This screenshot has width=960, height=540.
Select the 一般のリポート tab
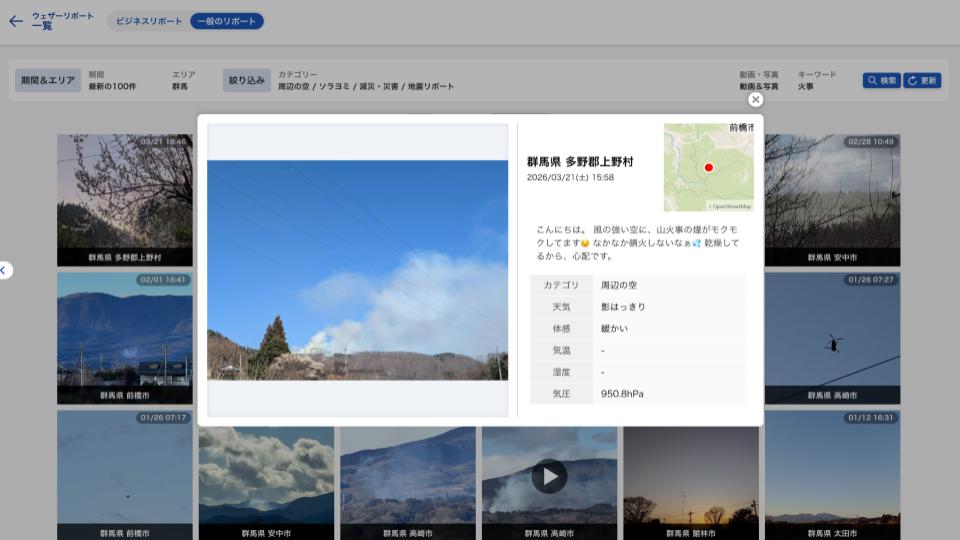point(227,21)
